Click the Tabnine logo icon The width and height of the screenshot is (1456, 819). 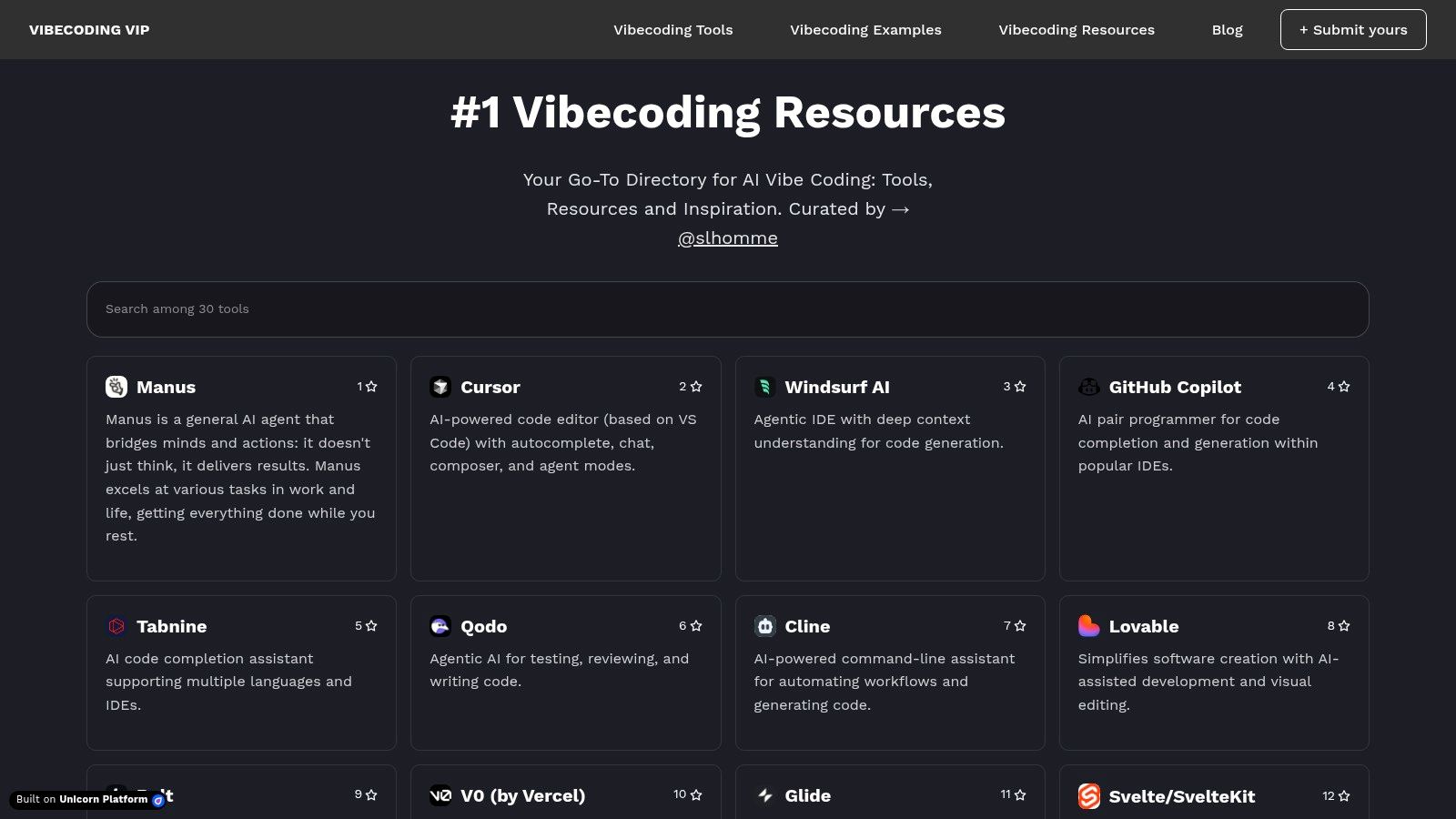coord(116,626)
